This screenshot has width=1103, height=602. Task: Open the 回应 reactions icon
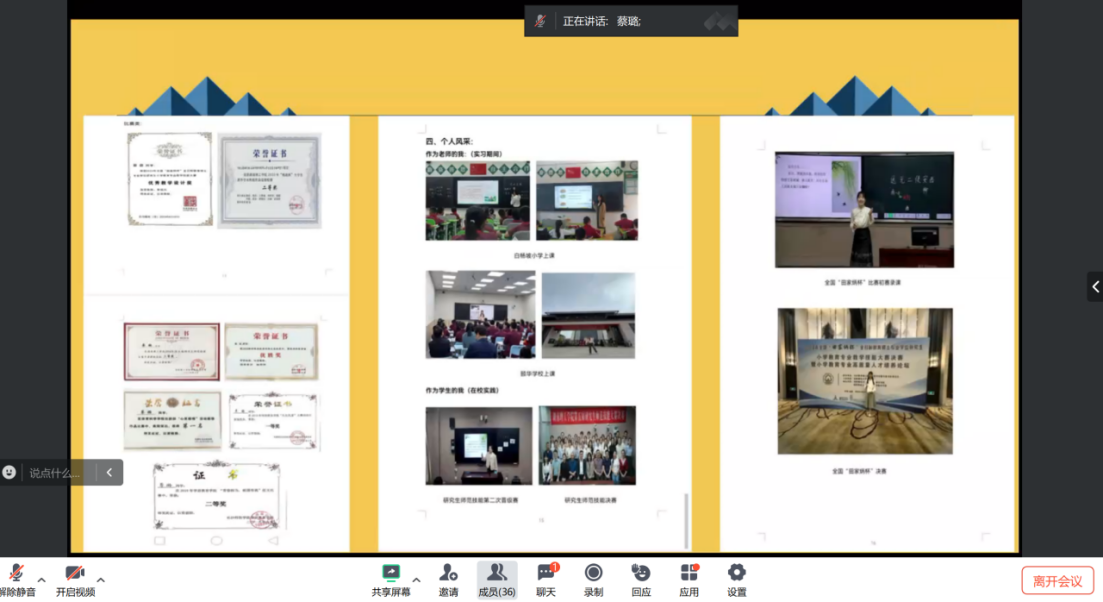click(641, 573)
